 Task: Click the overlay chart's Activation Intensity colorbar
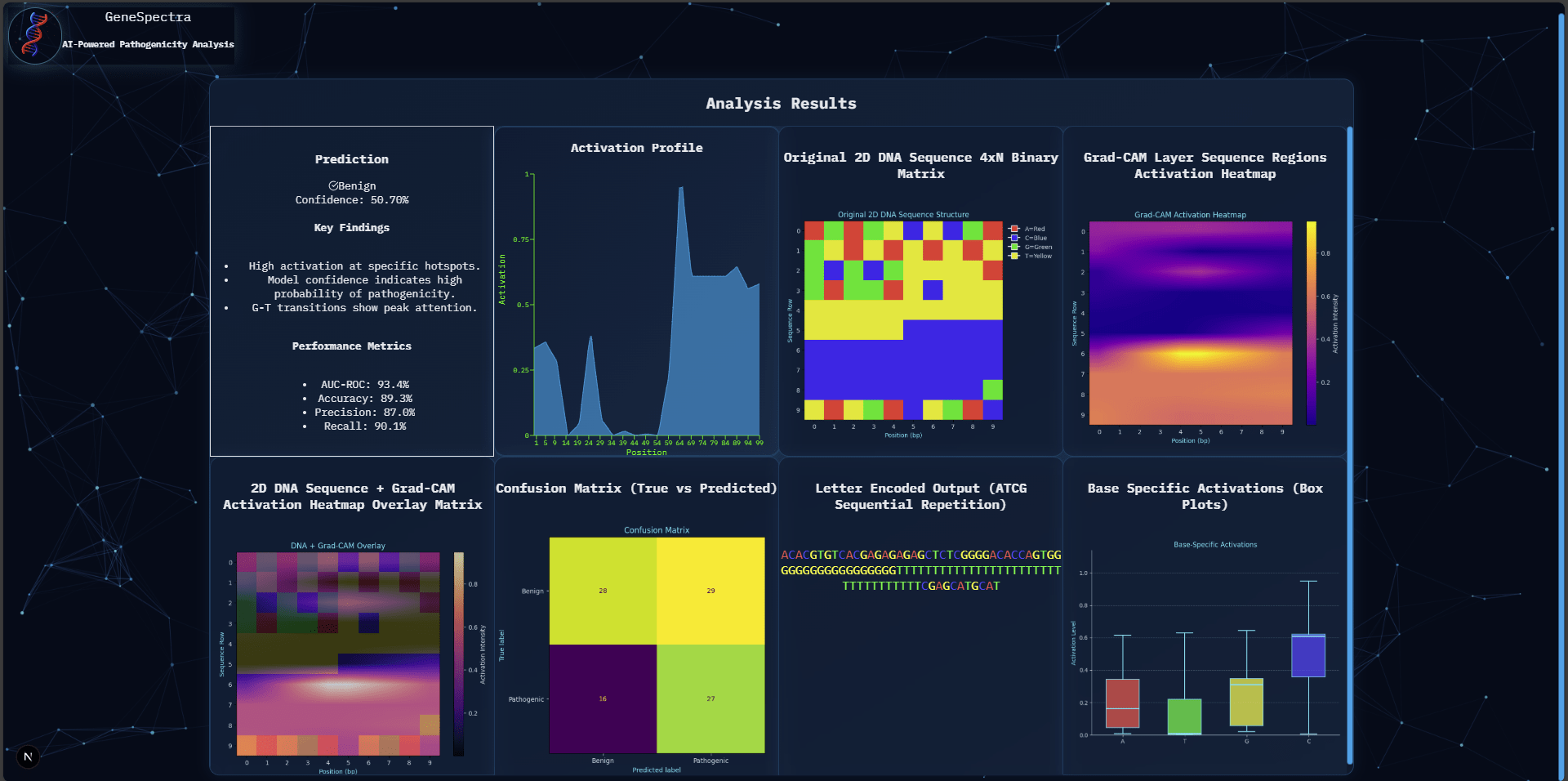(459, 654)
